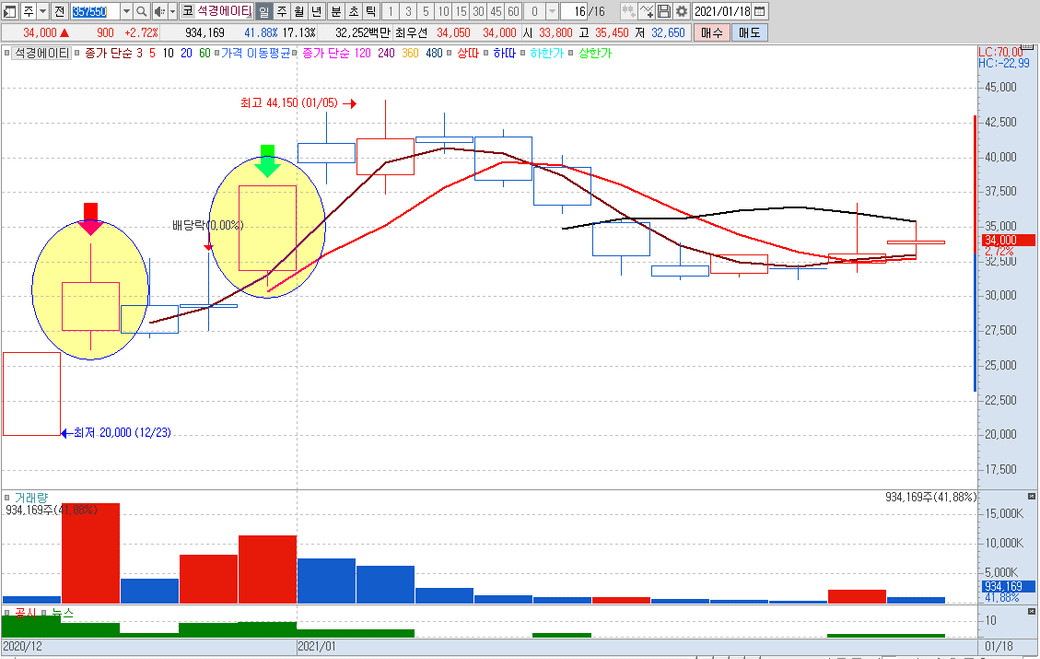Click the candle chart tool icon

[627, 11]
